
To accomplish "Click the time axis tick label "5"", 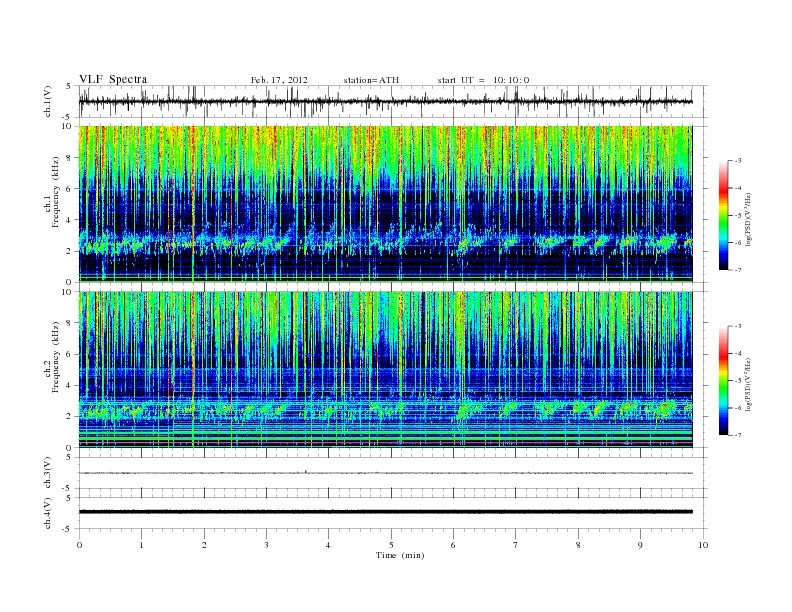I will tap(391, 545).
